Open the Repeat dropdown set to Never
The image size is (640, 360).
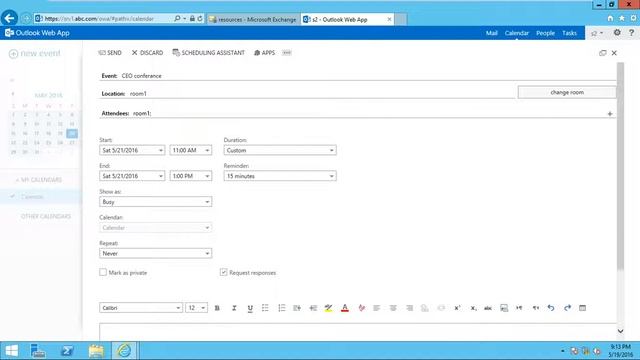[x=156, y=253]
